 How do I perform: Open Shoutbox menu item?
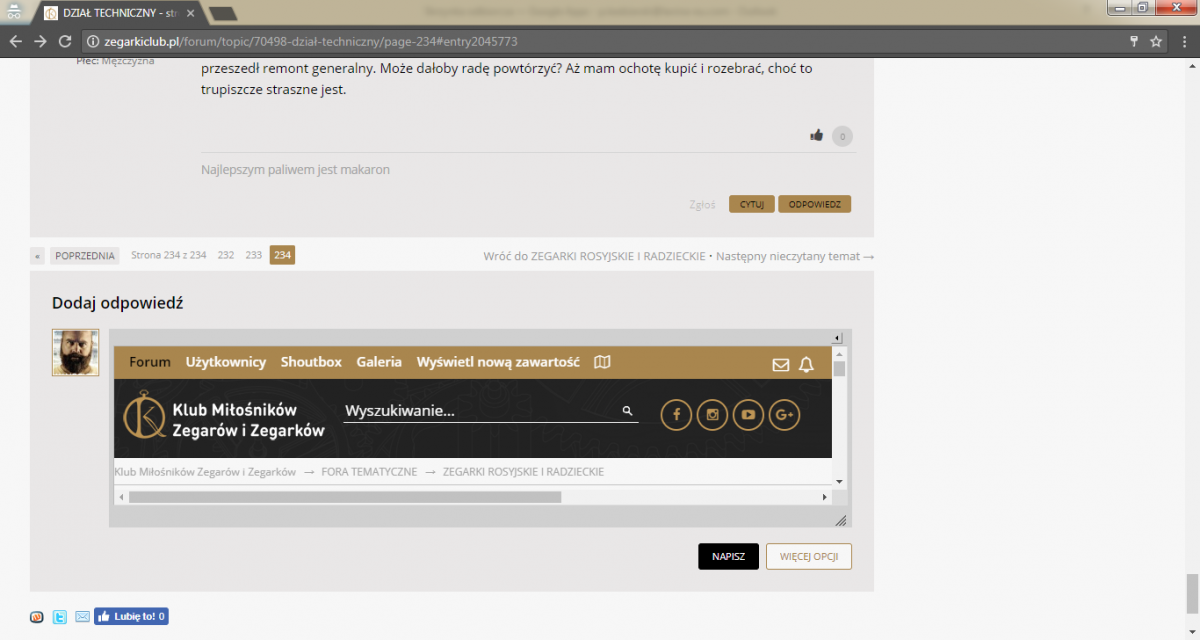pyautogui.click(x=311, y=362)
